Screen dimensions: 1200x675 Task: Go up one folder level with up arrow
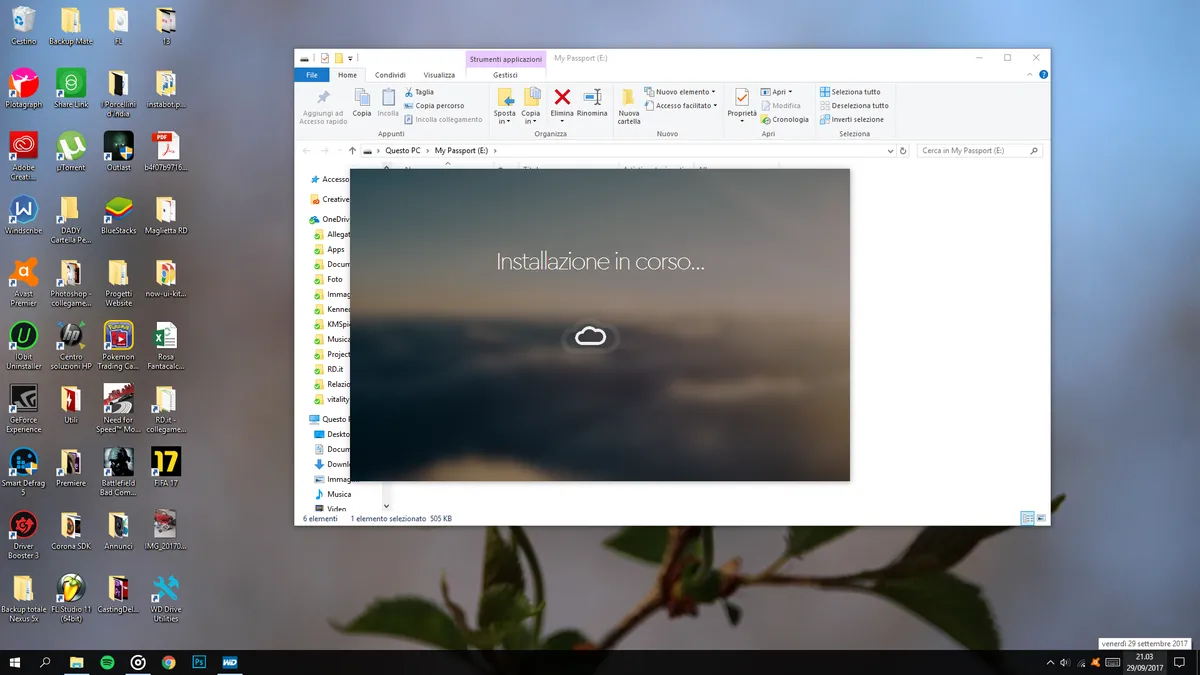[x=352, y=151]
